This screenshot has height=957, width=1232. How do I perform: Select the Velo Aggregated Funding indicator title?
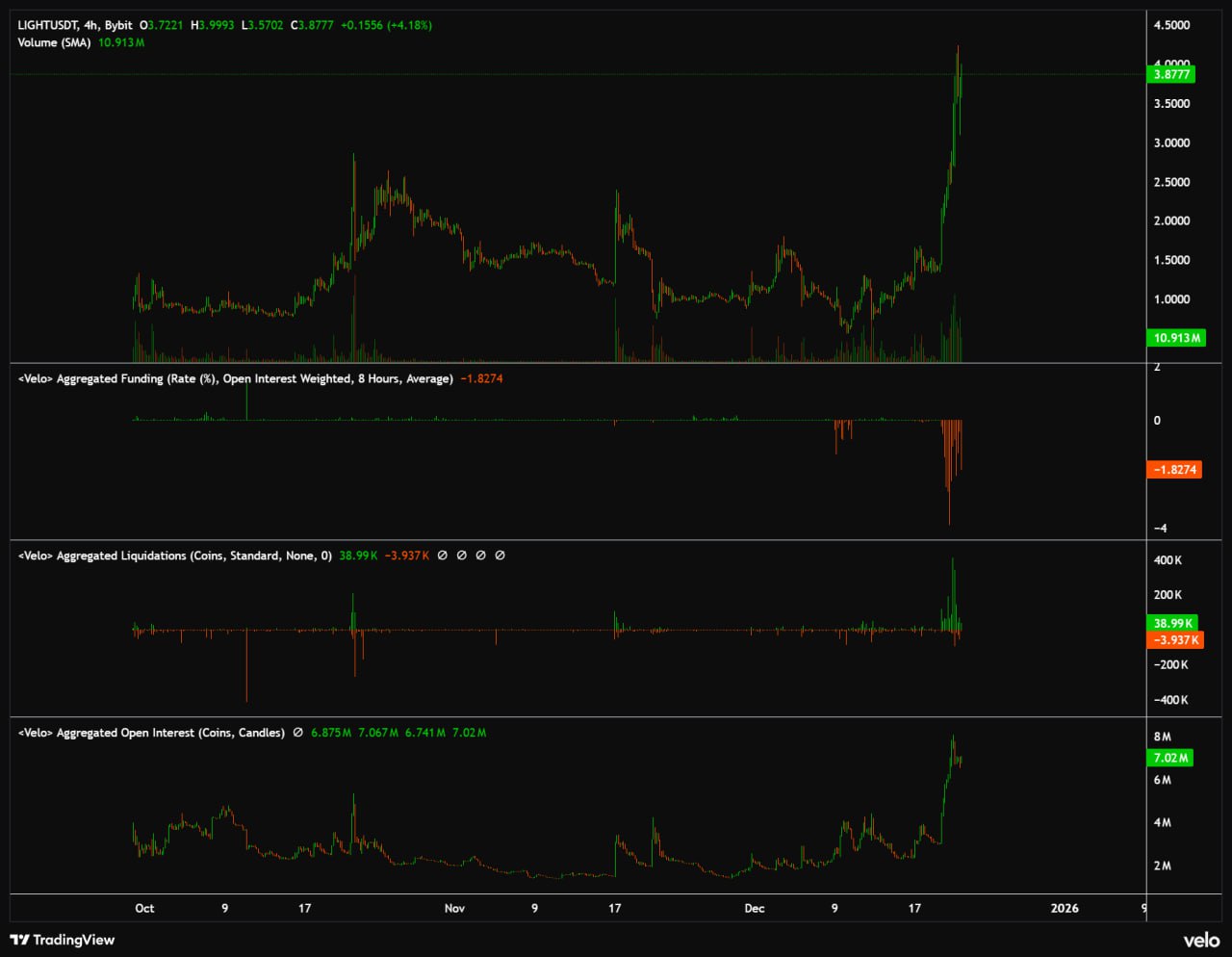pyautogui.click(x=235, y=378)
